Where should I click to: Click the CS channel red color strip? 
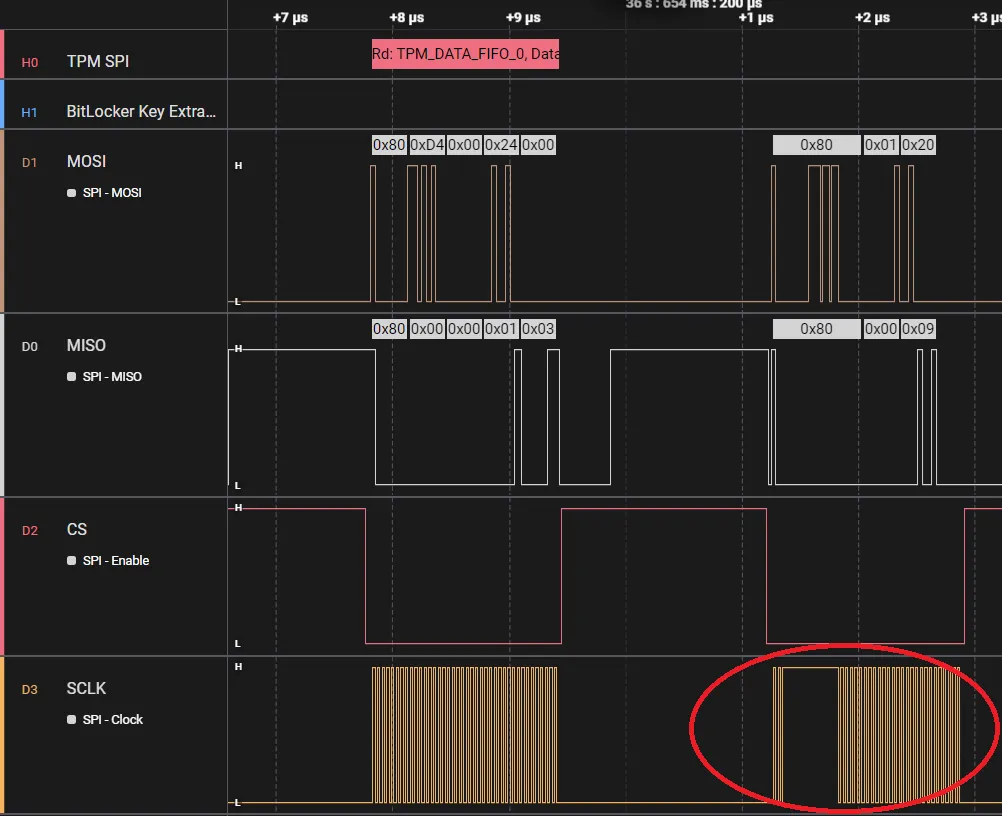click(x=3, y=576)
